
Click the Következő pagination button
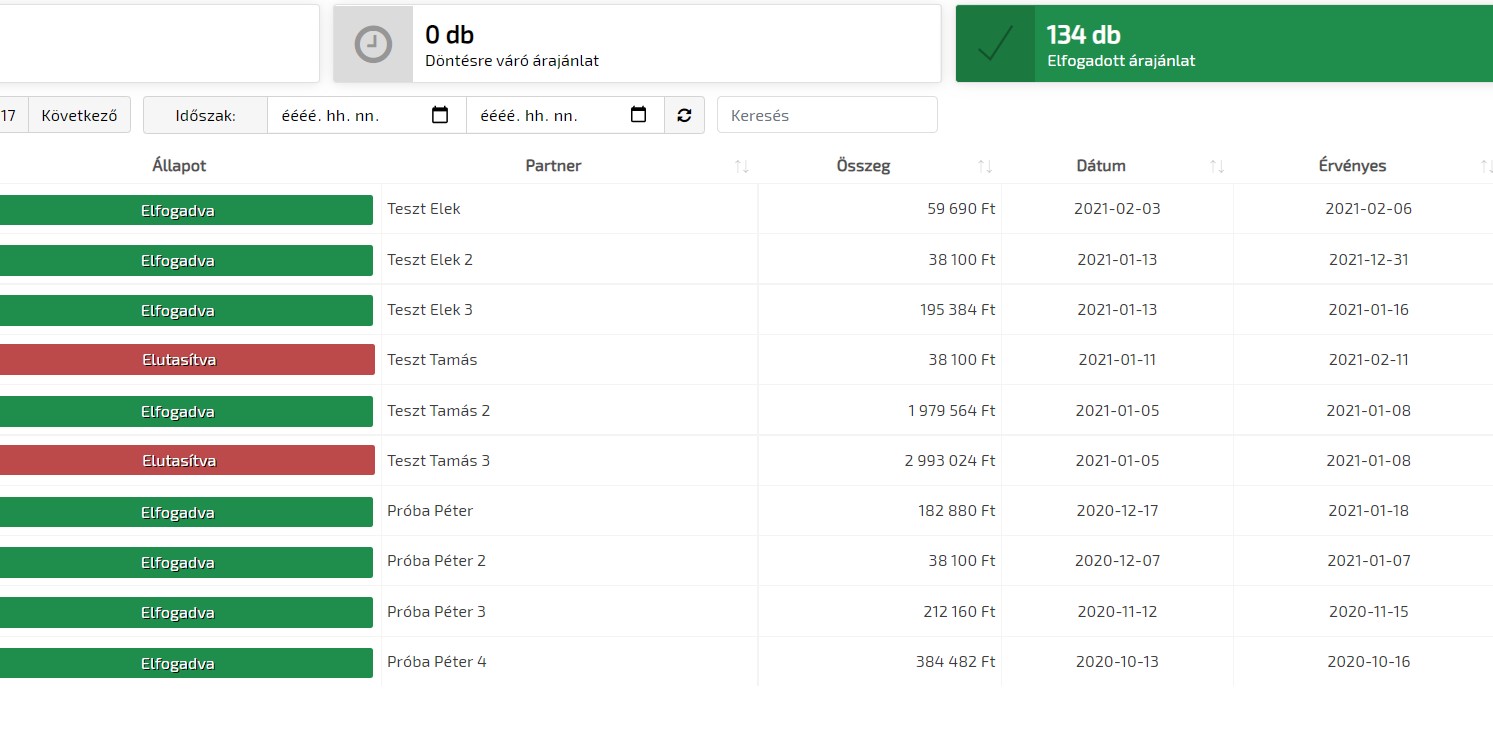(x=79, y=115)
